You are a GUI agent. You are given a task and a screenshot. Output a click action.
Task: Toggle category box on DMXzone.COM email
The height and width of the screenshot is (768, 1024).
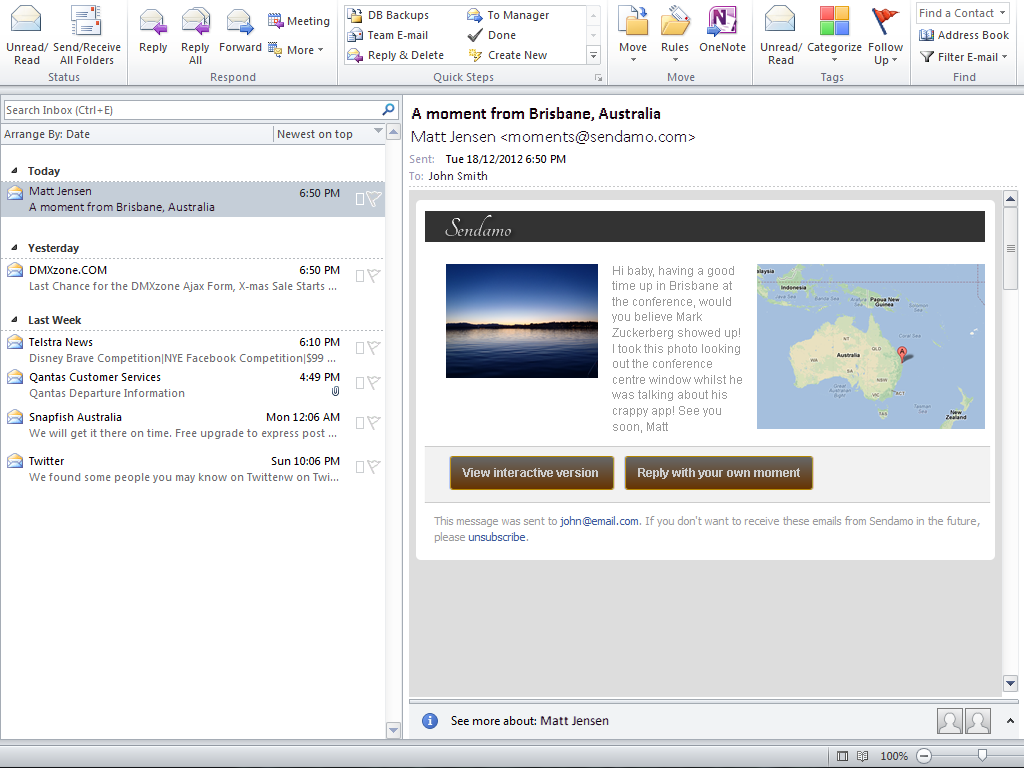tap(360, 277)
